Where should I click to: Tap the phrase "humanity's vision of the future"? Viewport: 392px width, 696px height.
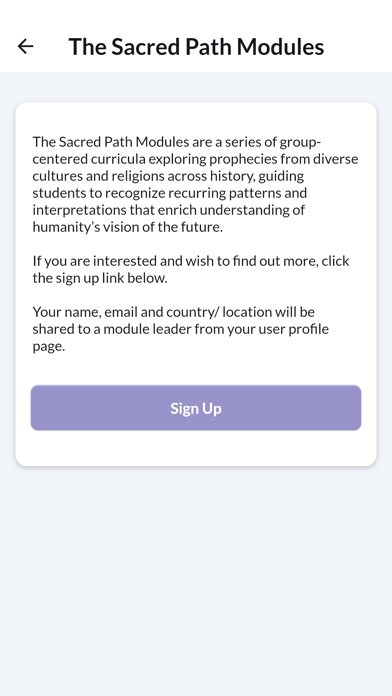click(x=127, y=227)
